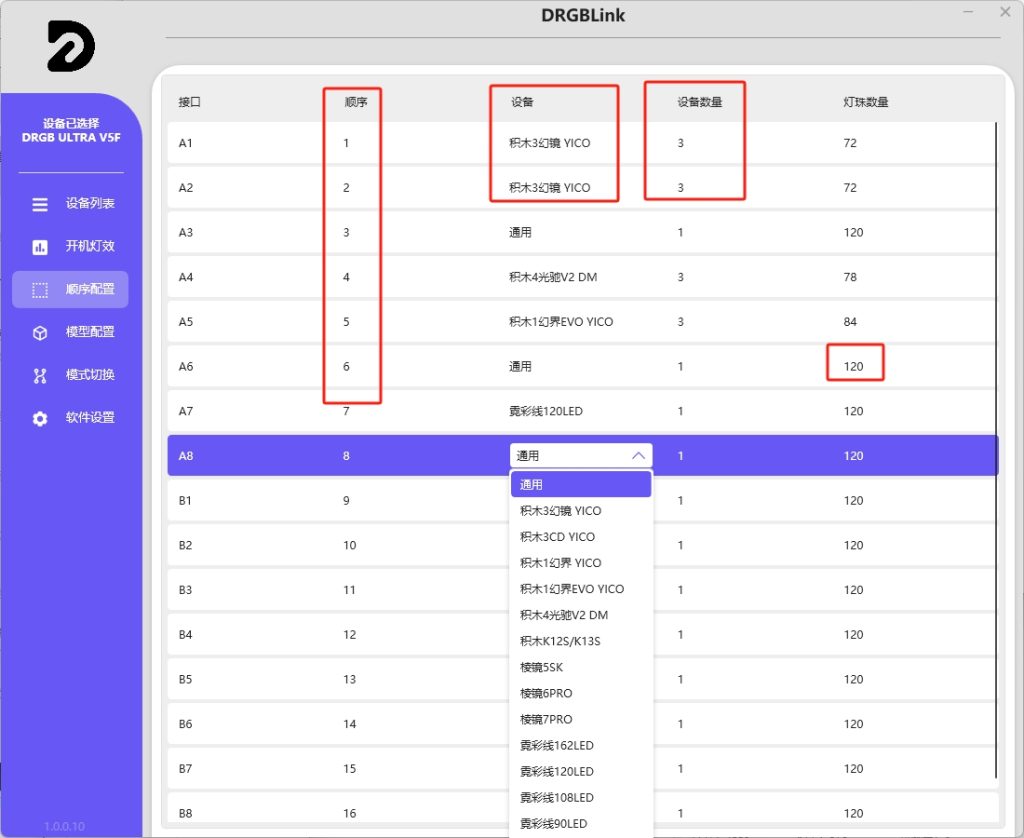1024x838 pixels.
Task: Click the DRGB ULTRA V5F selected device label
Action: click(71, 137)
